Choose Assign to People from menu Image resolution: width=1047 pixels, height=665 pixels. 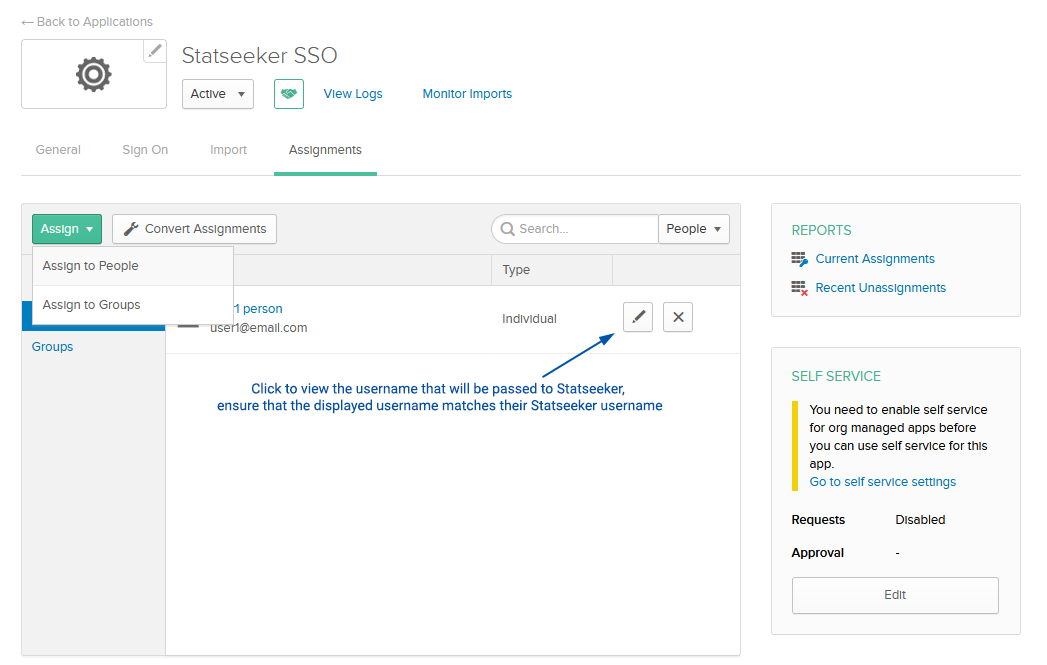pyautogui.click(x=133, y=266)
